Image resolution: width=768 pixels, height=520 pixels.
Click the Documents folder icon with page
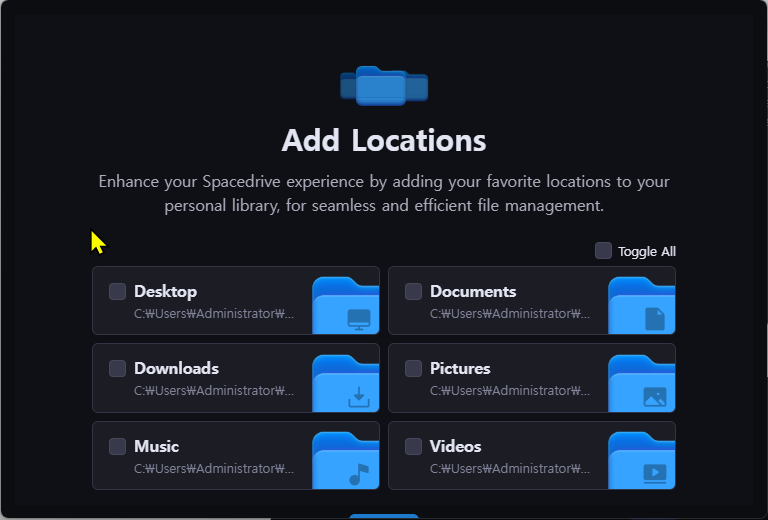point(642,305)
